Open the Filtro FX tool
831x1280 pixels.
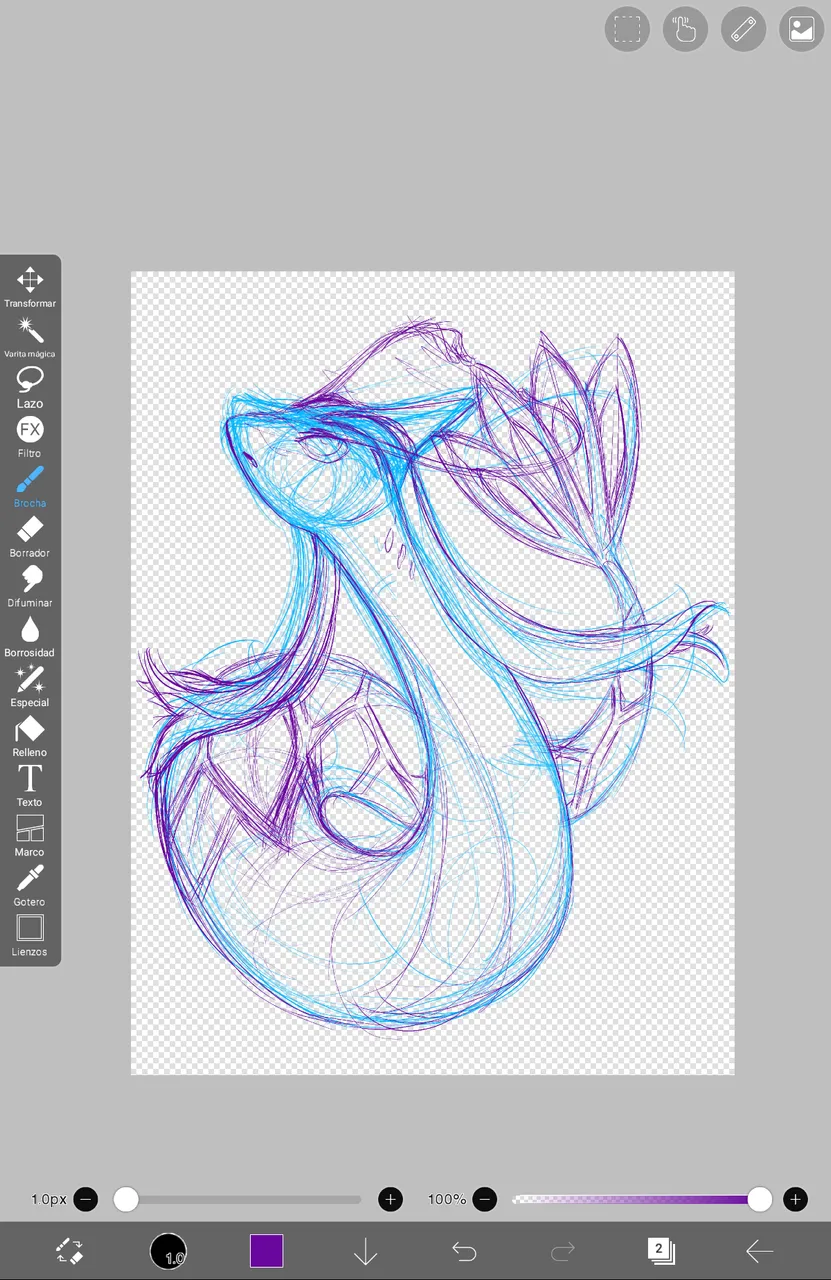click(x=30, y=436)
